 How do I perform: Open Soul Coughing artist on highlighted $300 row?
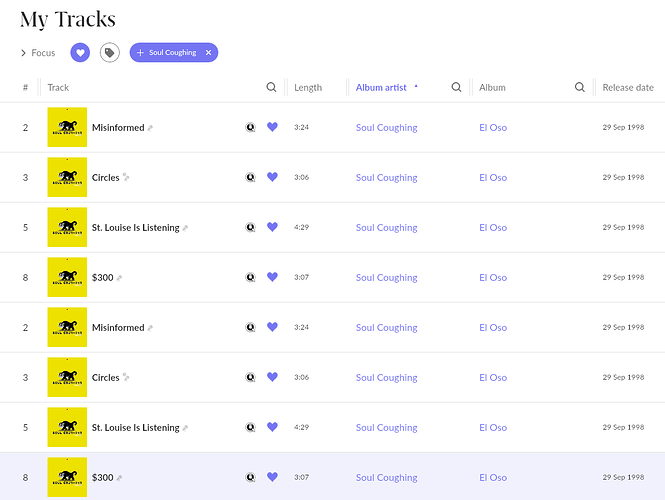click(386, 478)
